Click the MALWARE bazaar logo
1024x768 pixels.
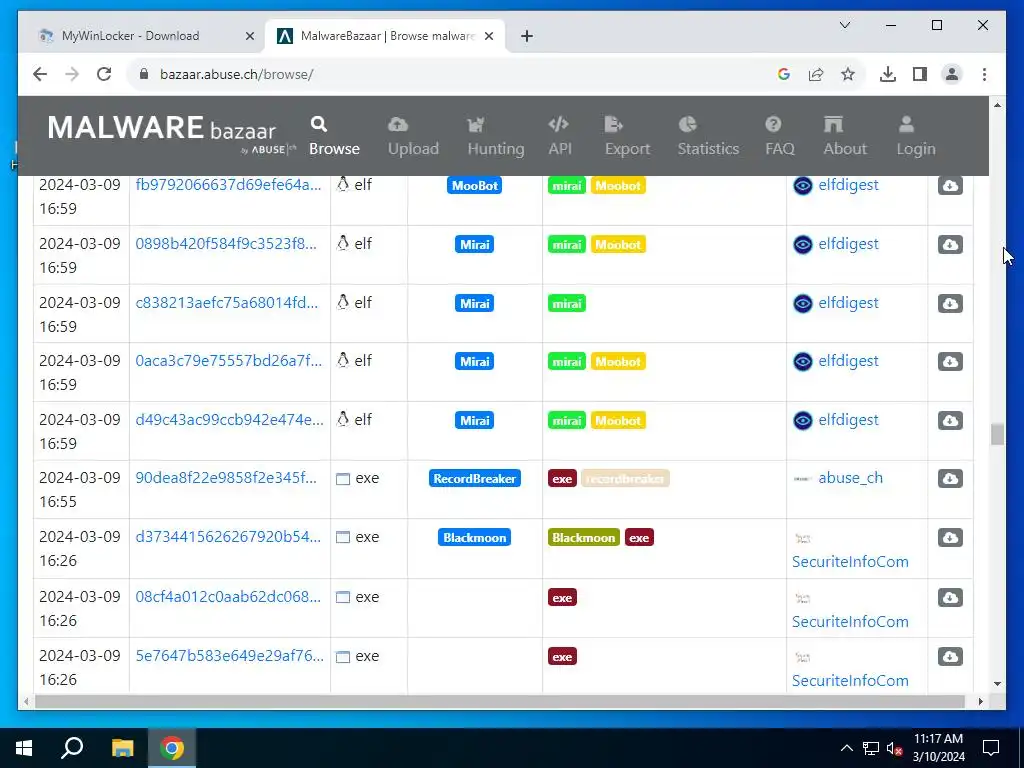coord(171,134)
